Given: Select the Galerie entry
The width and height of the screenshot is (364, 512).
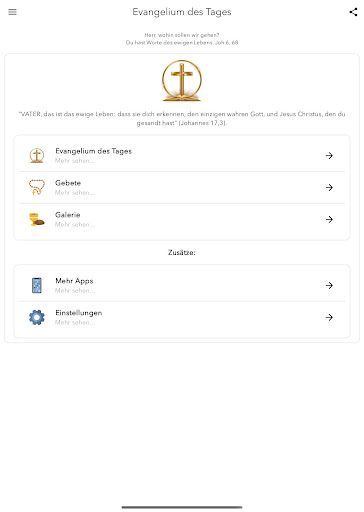Looking at the screenshot, I should (182, 220).
